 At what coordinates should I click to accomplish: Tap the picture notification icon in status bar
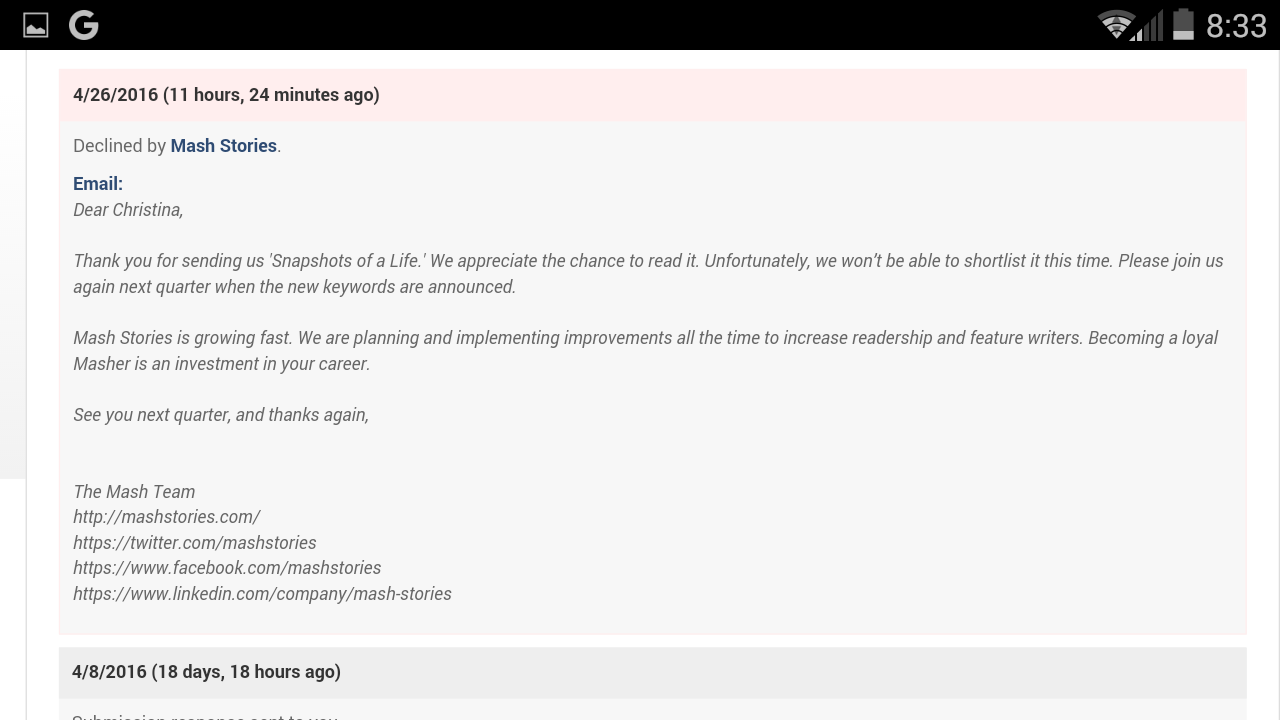click(x=36, y=25)
